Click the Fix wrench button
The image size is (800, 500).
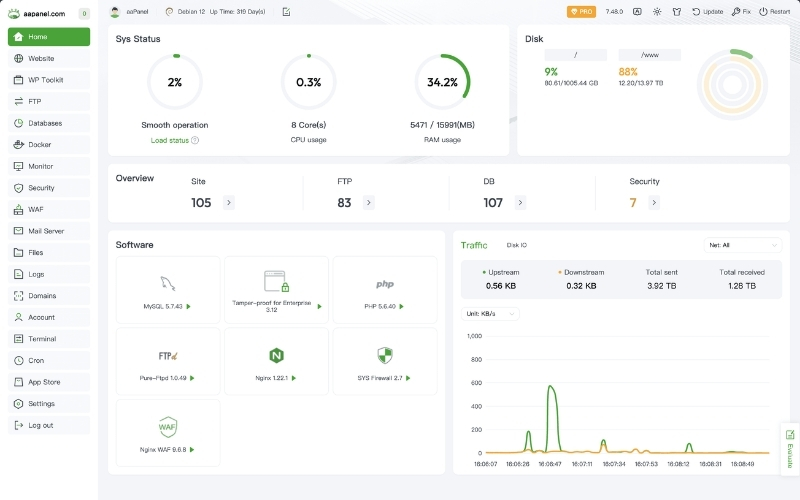pyautogui.click(x=741, y=12)
